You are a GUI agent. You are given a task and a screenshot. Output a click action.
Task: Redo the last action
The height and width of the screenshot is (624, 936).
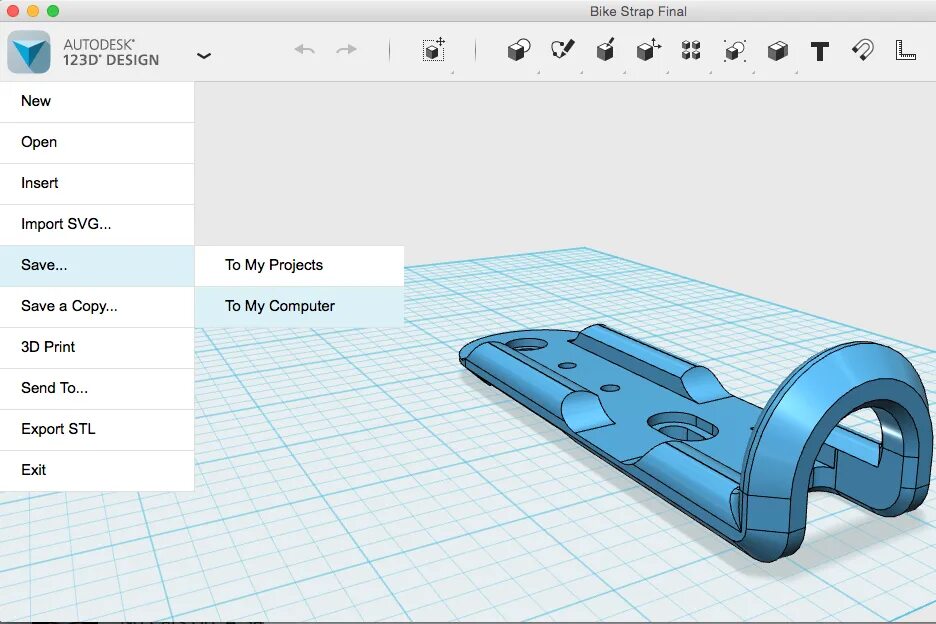(x=346, y=50)
